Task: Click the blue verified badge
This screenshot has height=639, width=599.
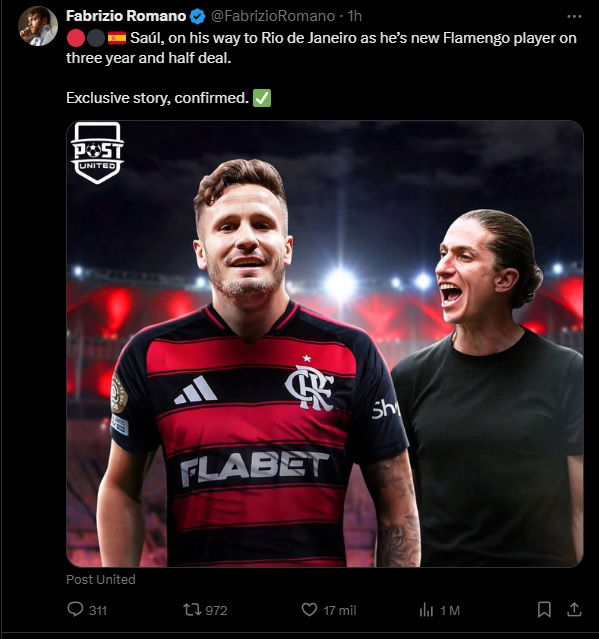Action: coord(198,16)
